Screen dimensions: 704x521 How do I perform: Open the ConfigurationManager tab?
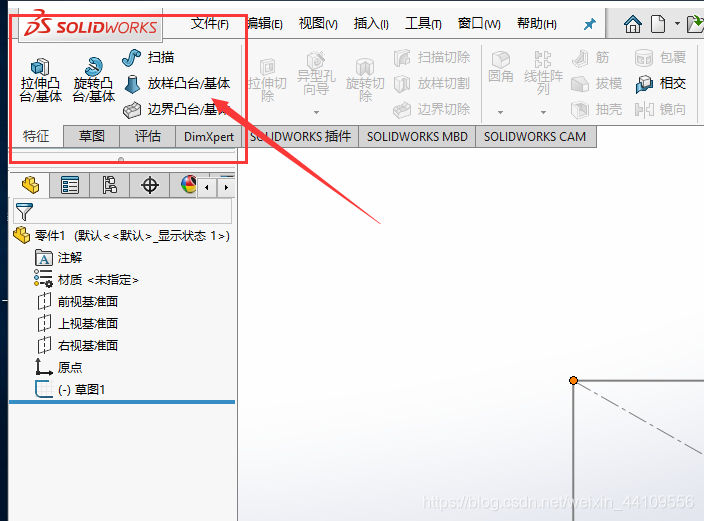[x=110, y=185]
